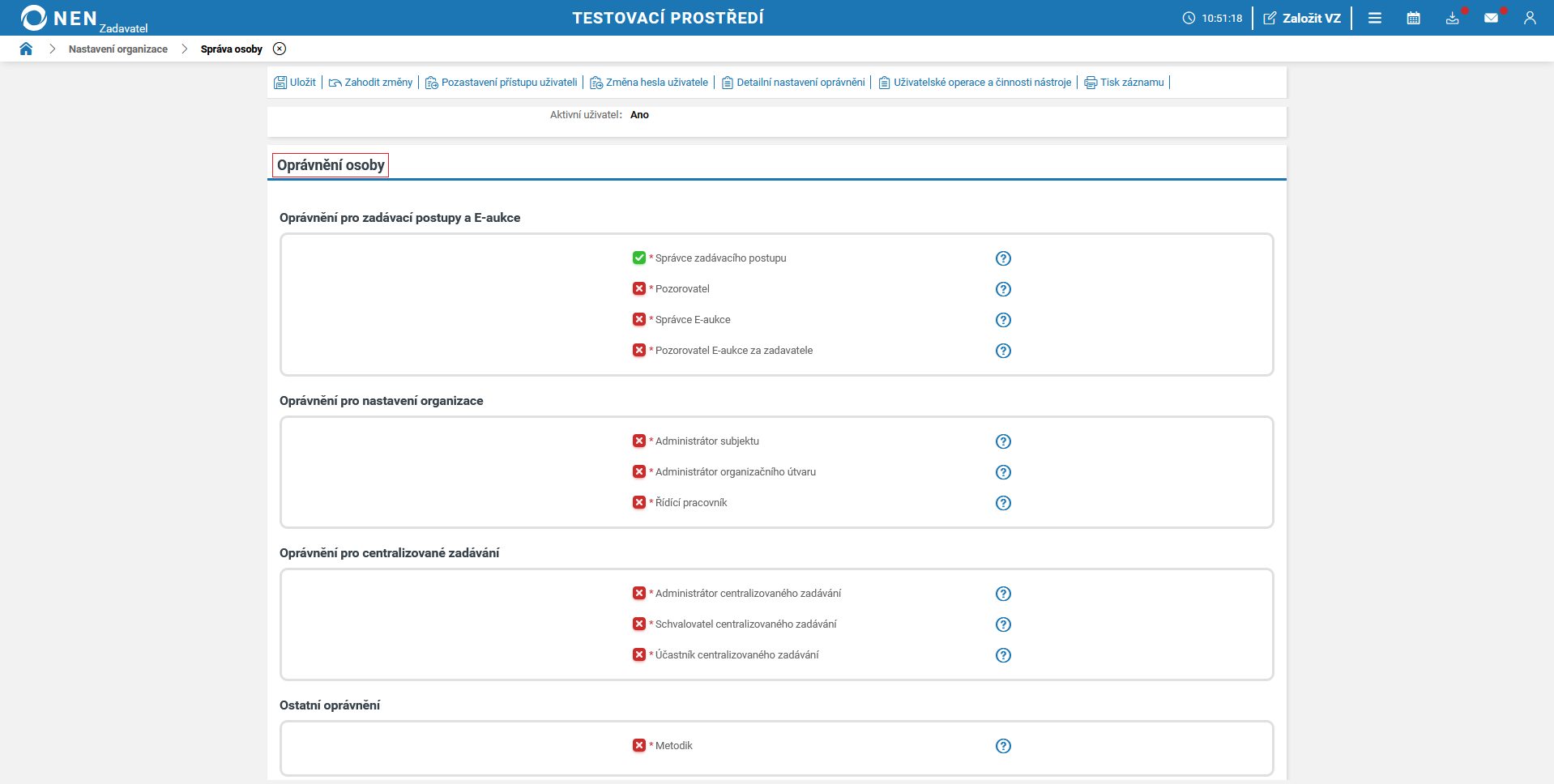Open the hamburger menu icon

click(x=1374, y=18)
